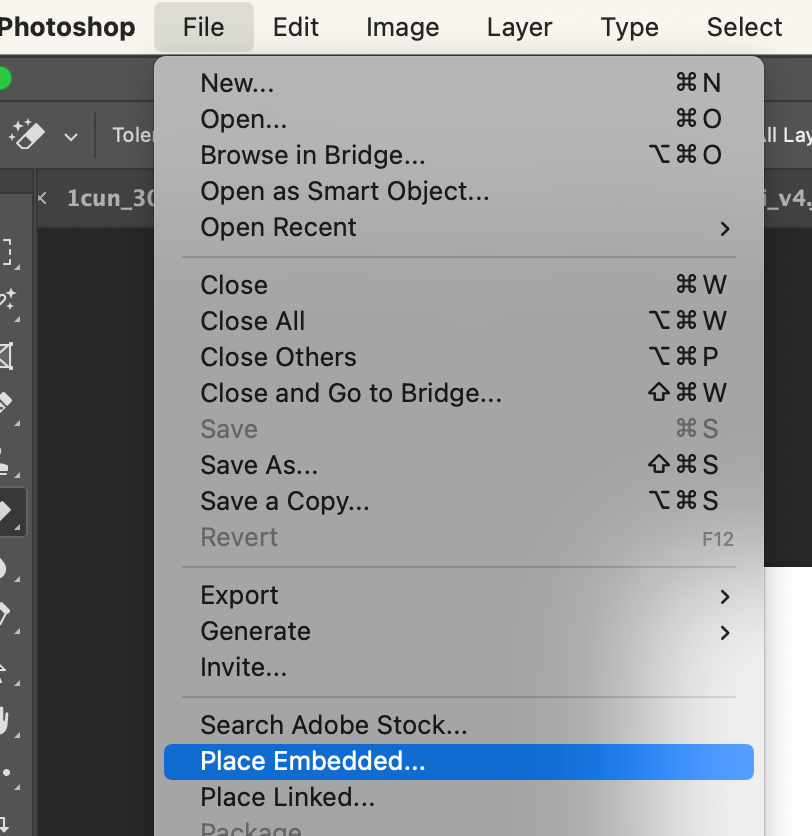This screenshot has width=812, height=836.
Task: Close the 1cun document tab
Action: click(x=43, y=198)
